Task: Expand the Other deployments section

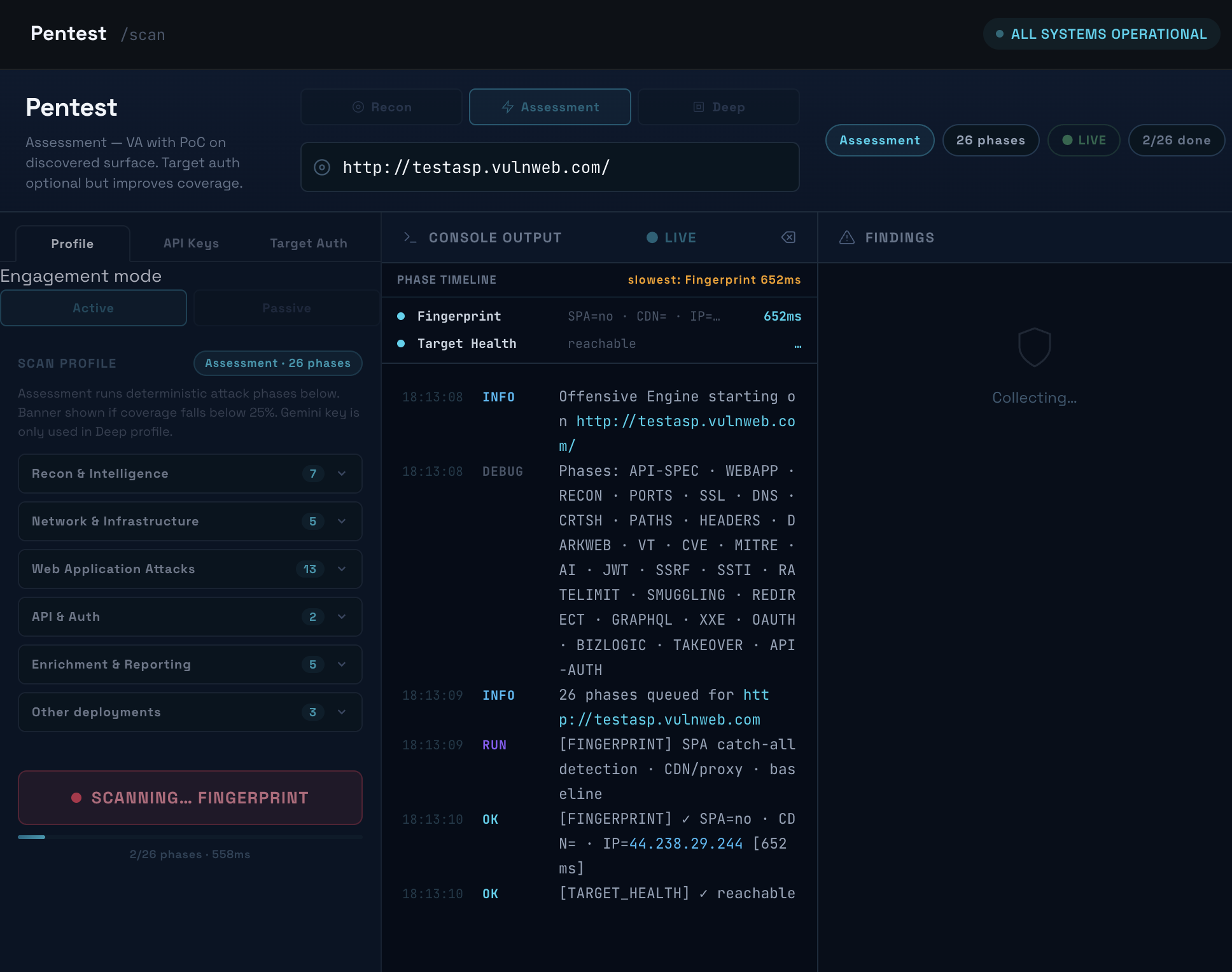Action: point(190,712)
